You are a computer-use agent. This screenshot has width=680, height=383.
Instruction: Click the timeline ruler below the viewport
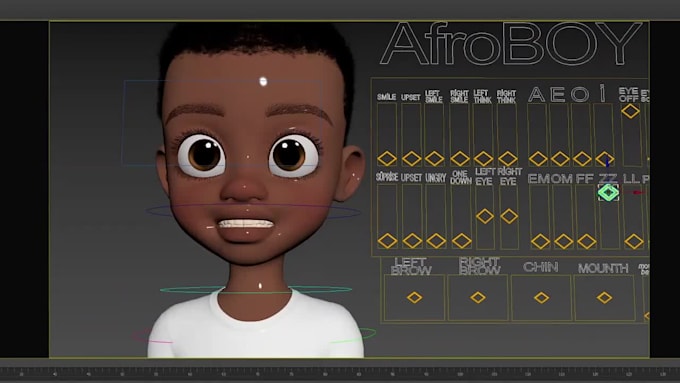(340, 373)
